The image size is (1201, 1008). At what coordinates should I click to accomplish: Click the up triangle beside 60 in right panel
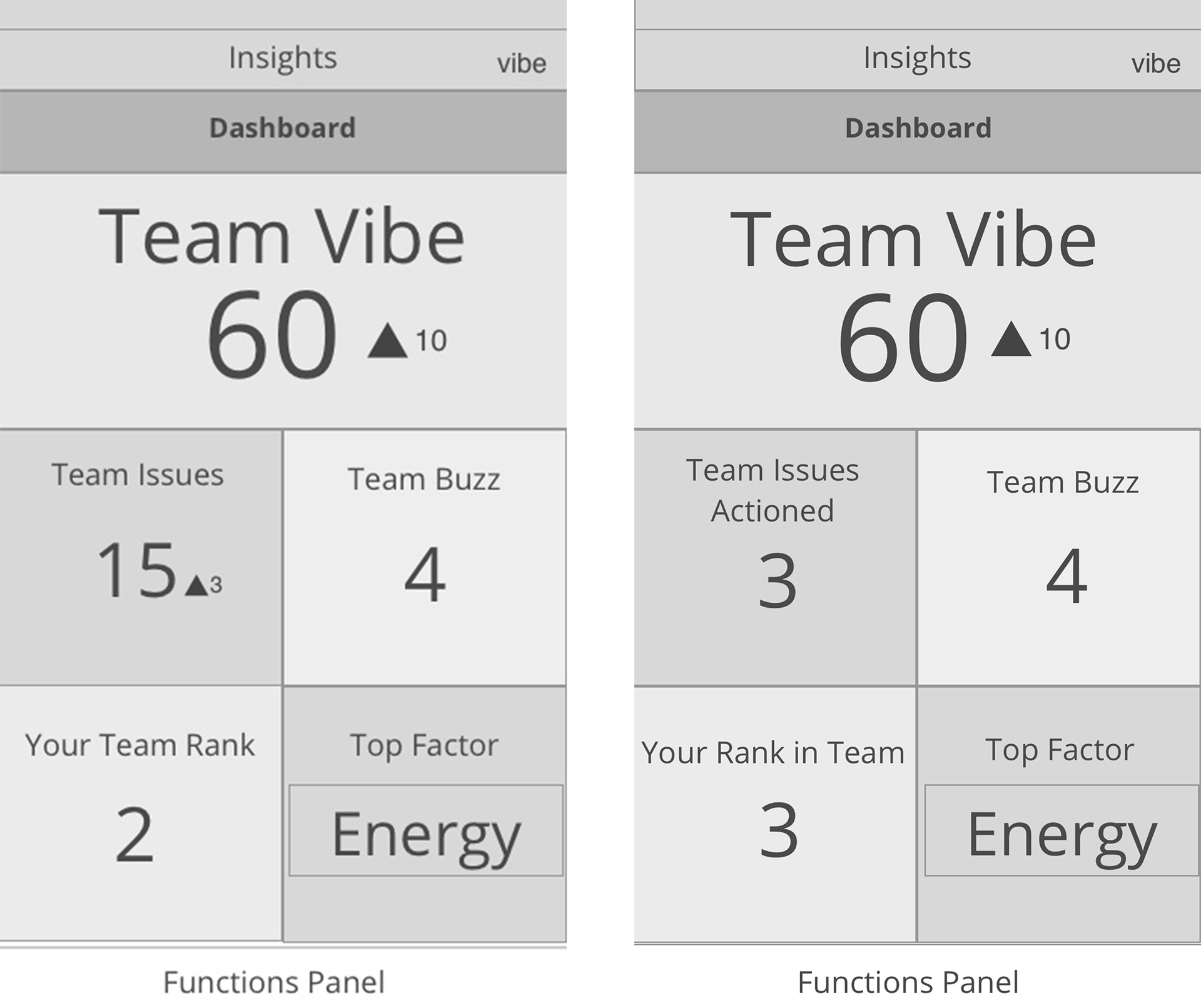tap(1011, 339)
